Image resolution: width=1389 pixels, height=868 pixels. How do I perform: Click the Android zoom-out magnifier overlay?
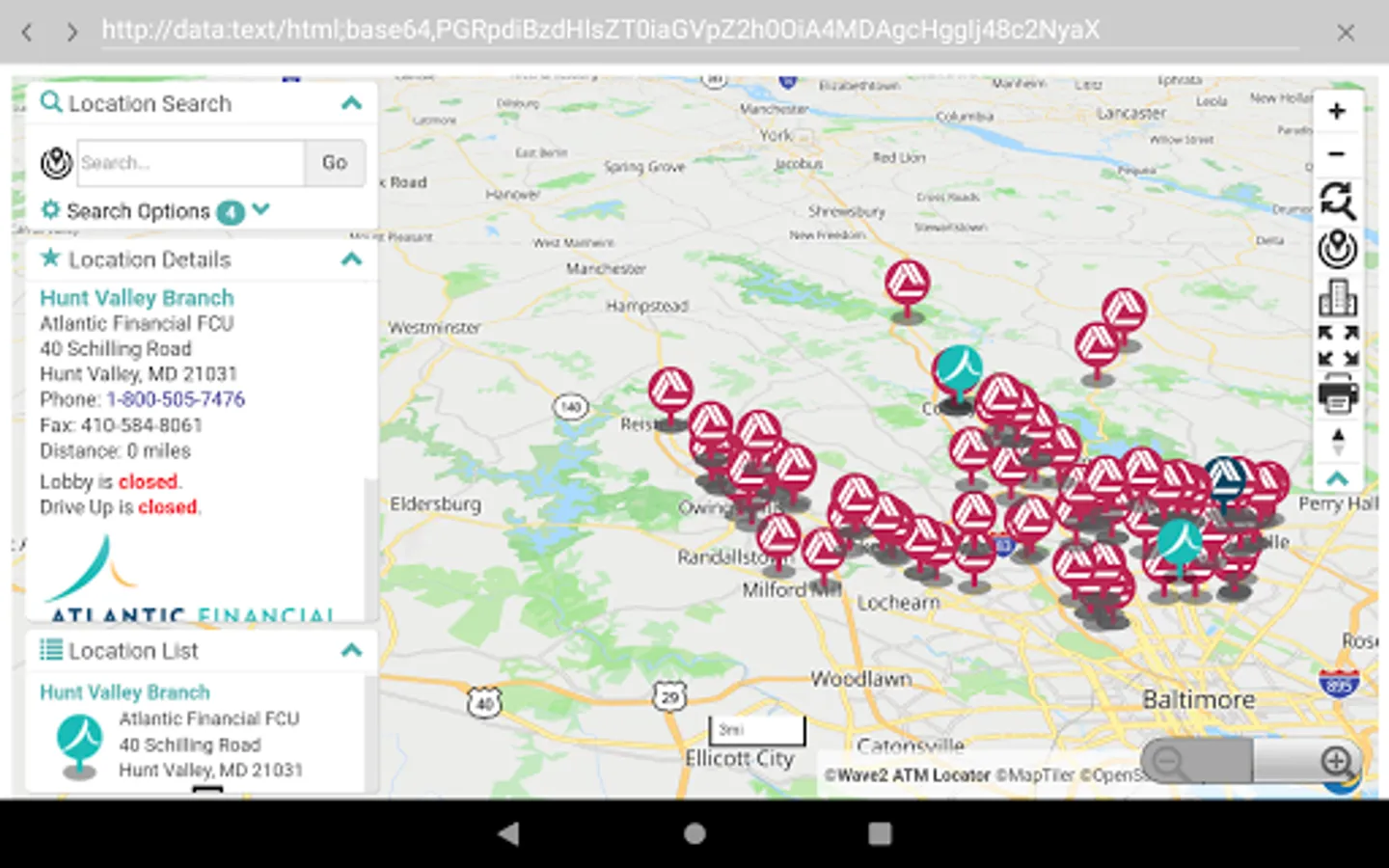[1196, 762]
